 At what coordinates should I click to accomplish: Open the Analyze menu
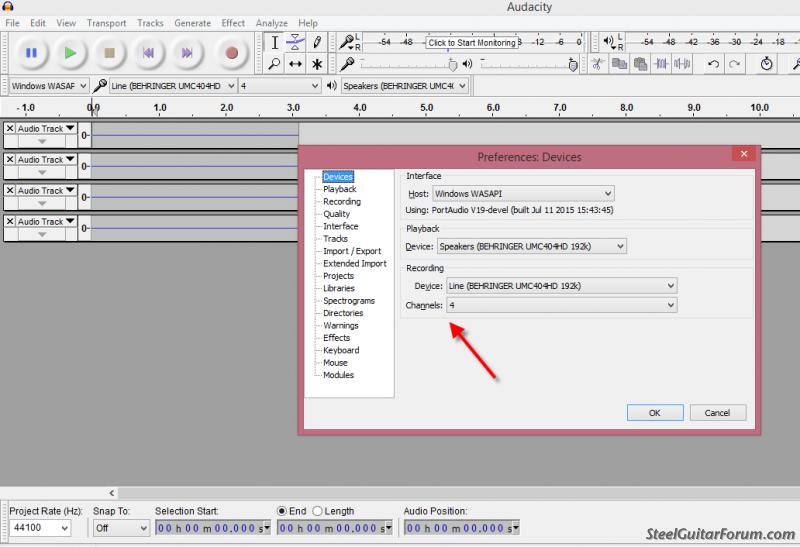(x=271, y=23)
